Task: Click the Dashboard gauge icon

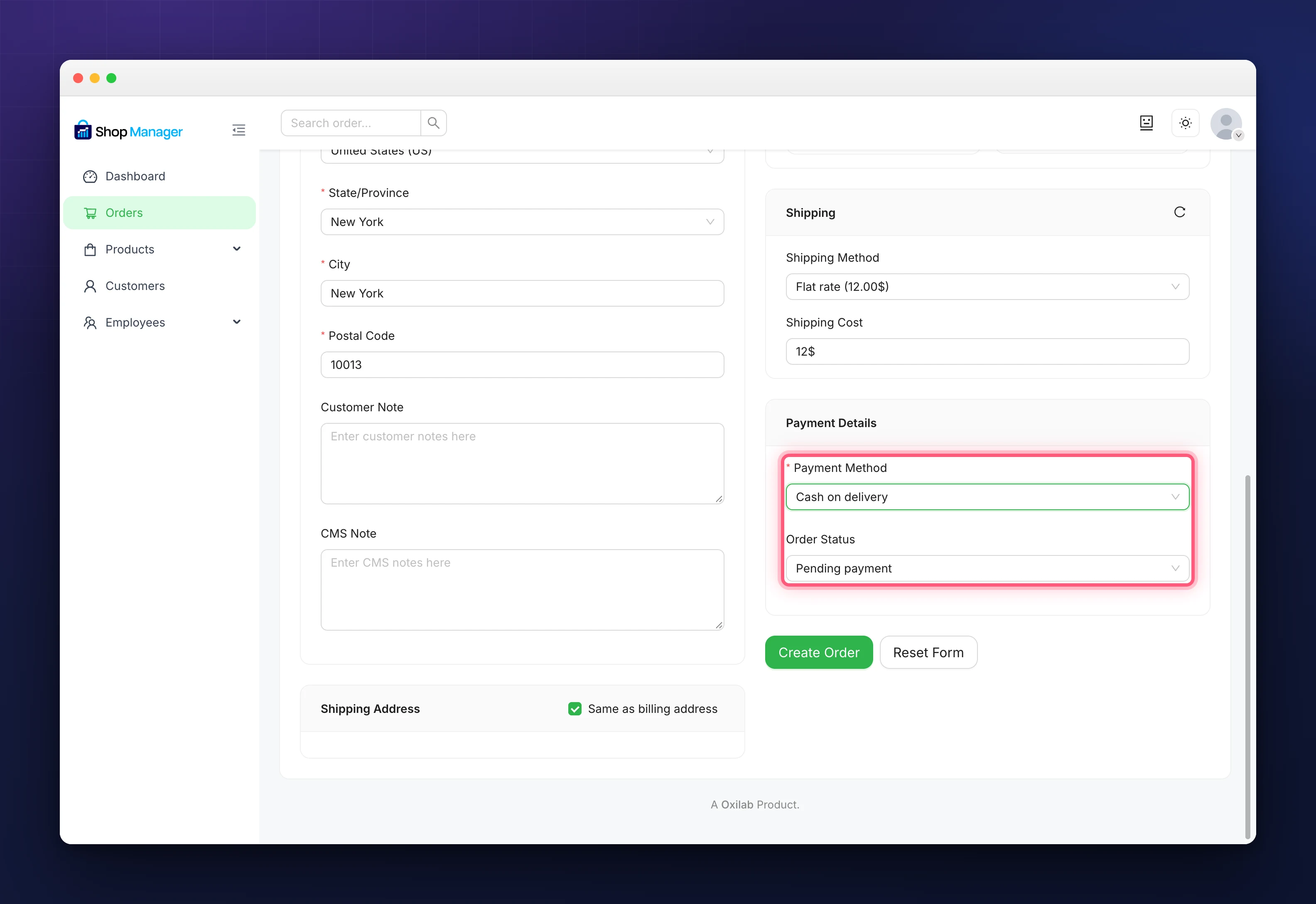Action: 90,177
